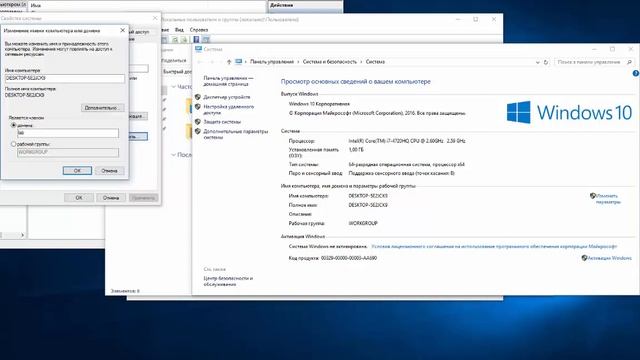Screen dimensions: 640x360
Task: Open the Защита системы link
Action: [222, 122]
